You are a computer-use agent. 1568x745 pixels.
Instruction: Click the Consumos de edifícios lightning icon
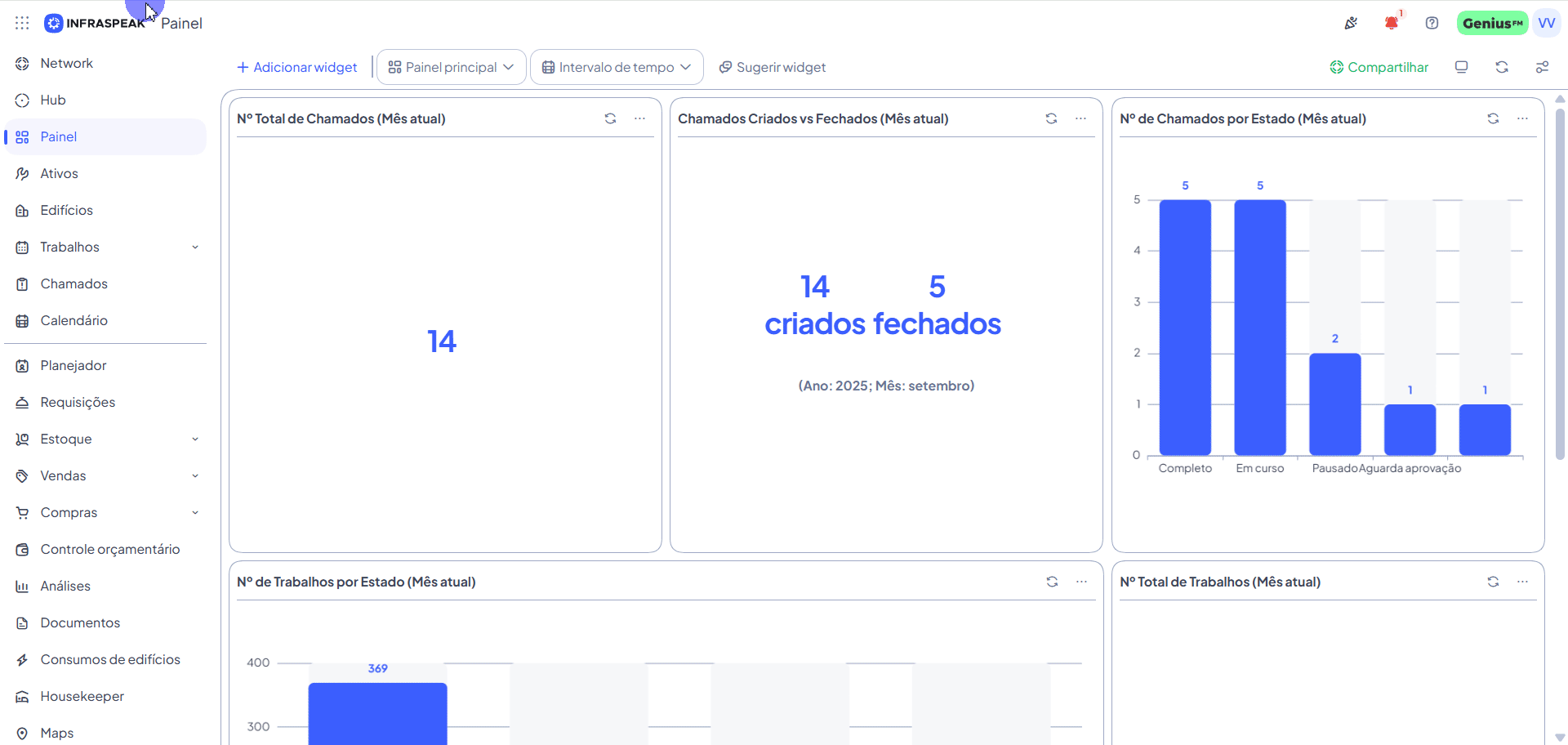click(22, 660)
